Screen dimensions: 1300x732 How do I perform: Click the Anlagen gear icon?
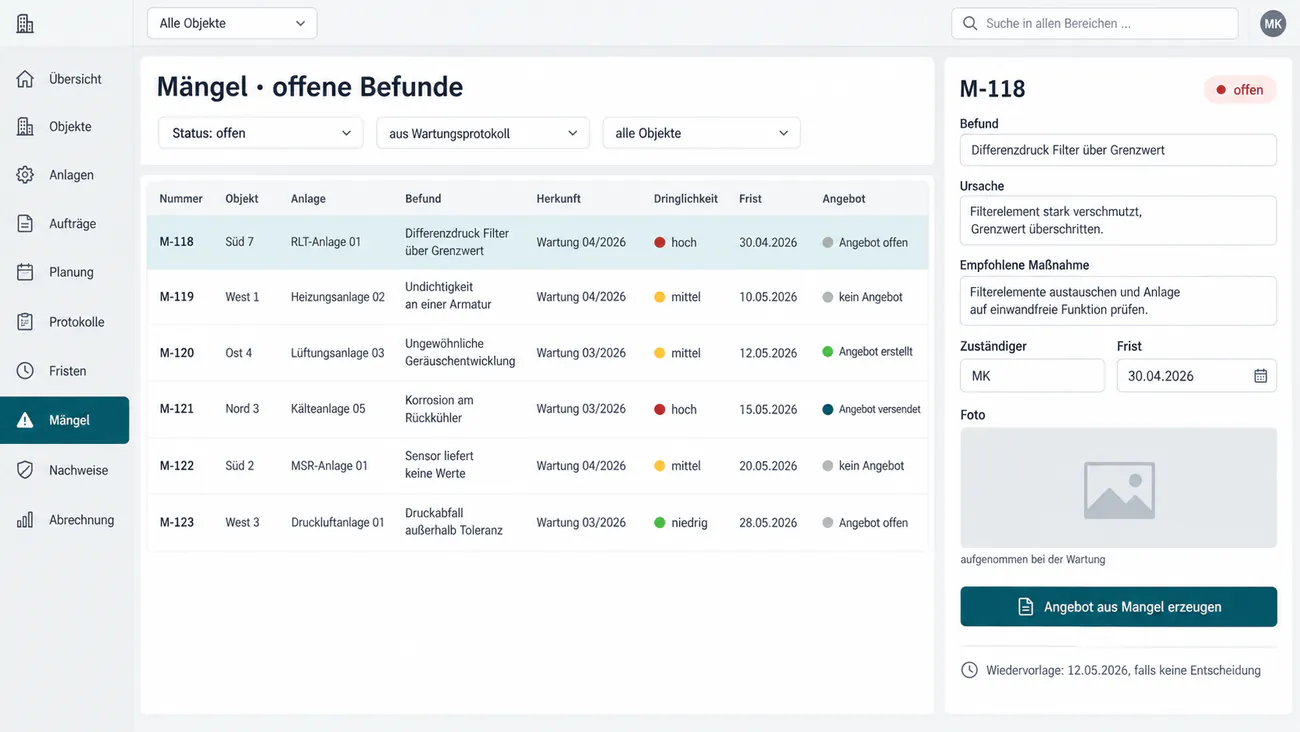point(25,175)
